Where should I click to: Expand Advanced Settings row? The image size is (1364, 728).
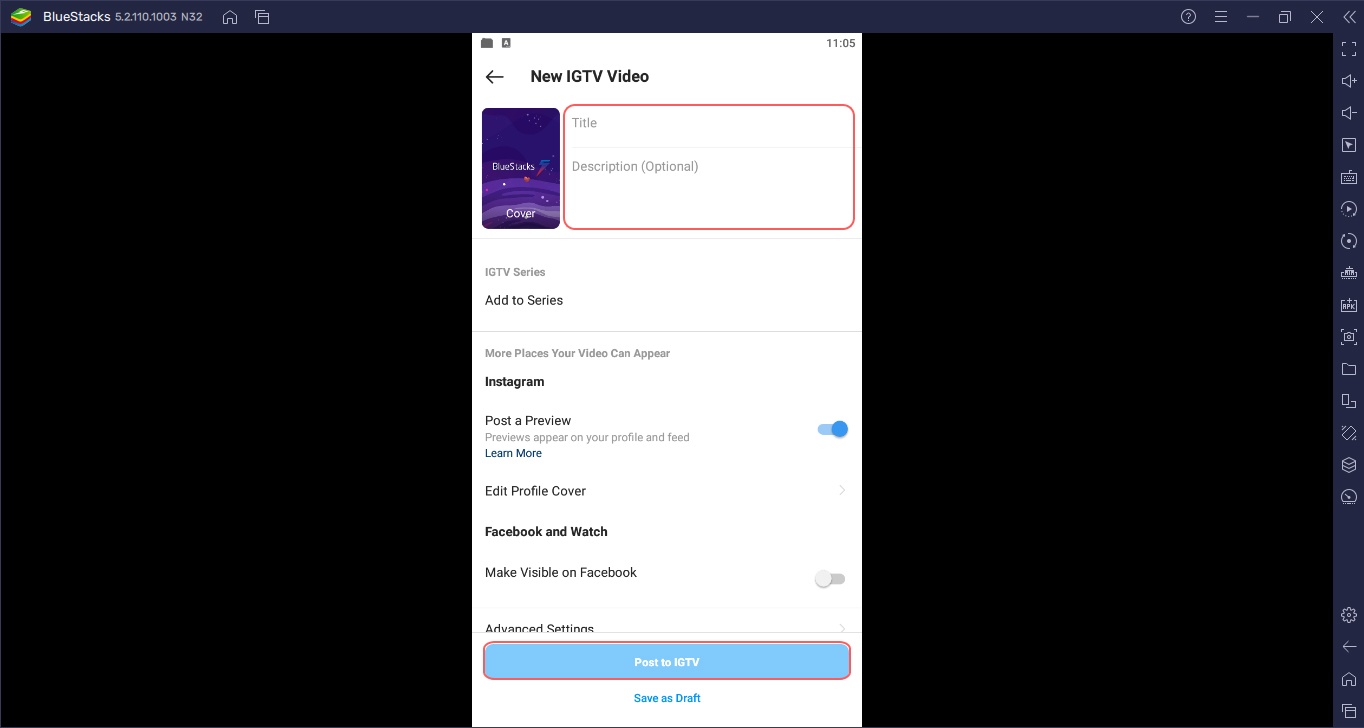point(666,628)
